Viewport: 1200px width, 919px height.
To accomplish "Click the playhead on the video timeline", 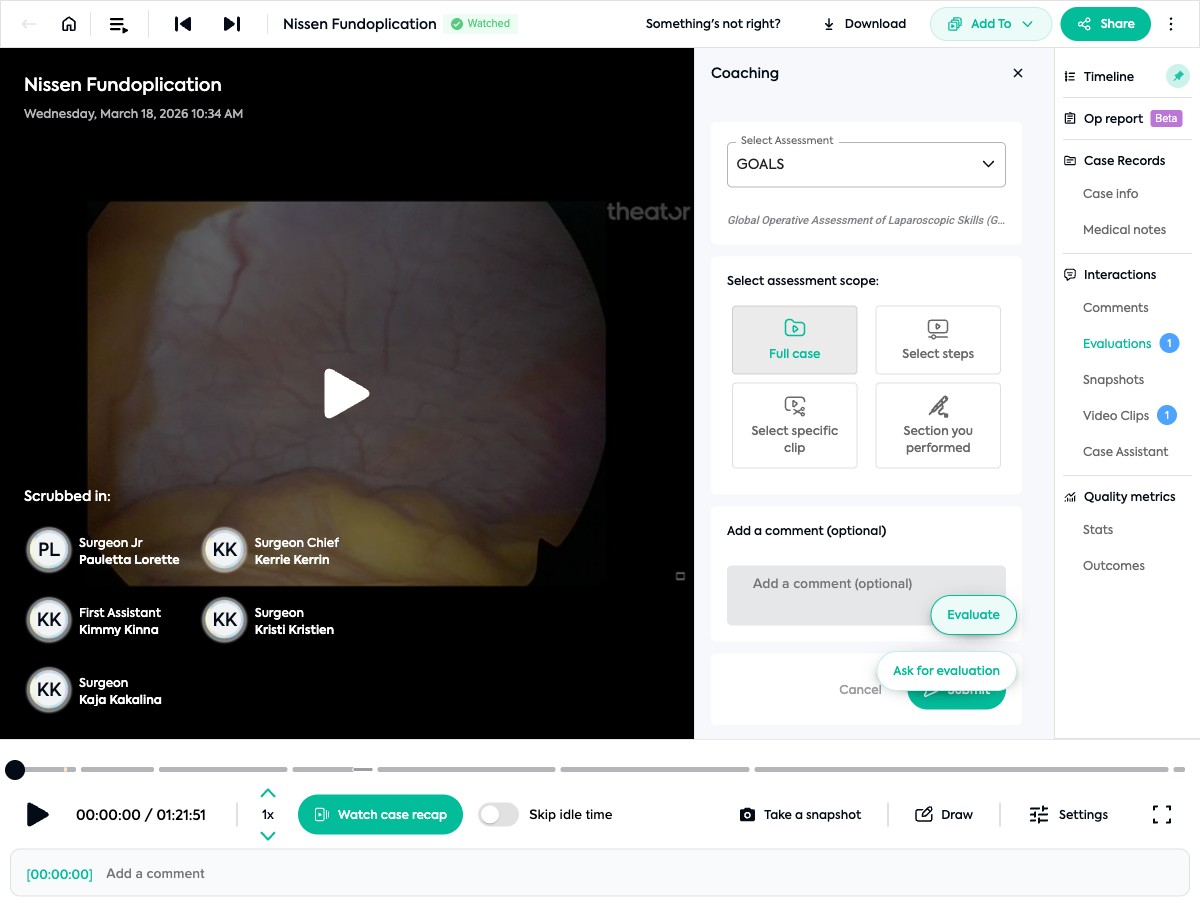I will tap(15, 770).
